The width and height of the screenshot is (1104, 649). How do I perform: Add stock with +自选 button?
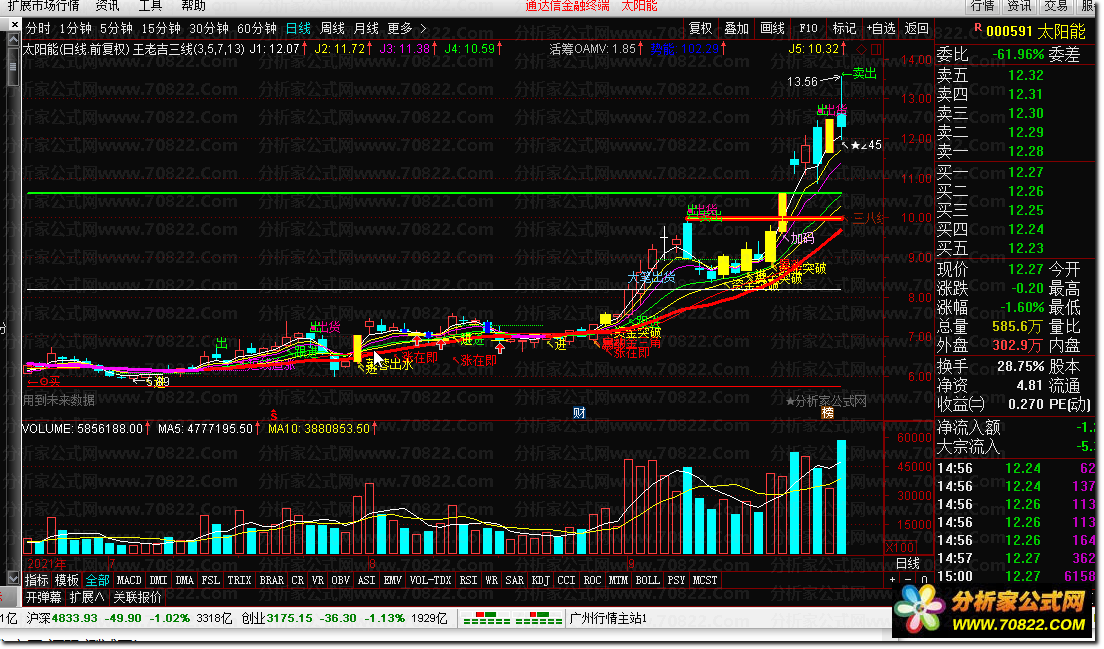point(881,28)
